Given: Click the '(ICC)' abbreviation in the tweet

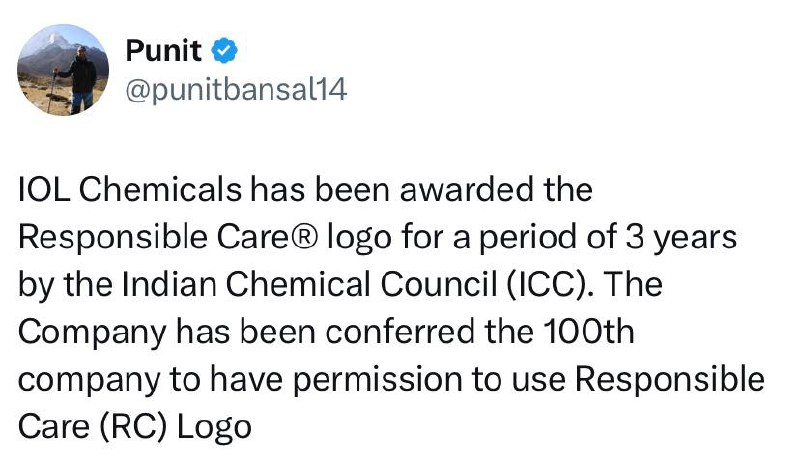Looking at the screenshot, I should point(546,285).
